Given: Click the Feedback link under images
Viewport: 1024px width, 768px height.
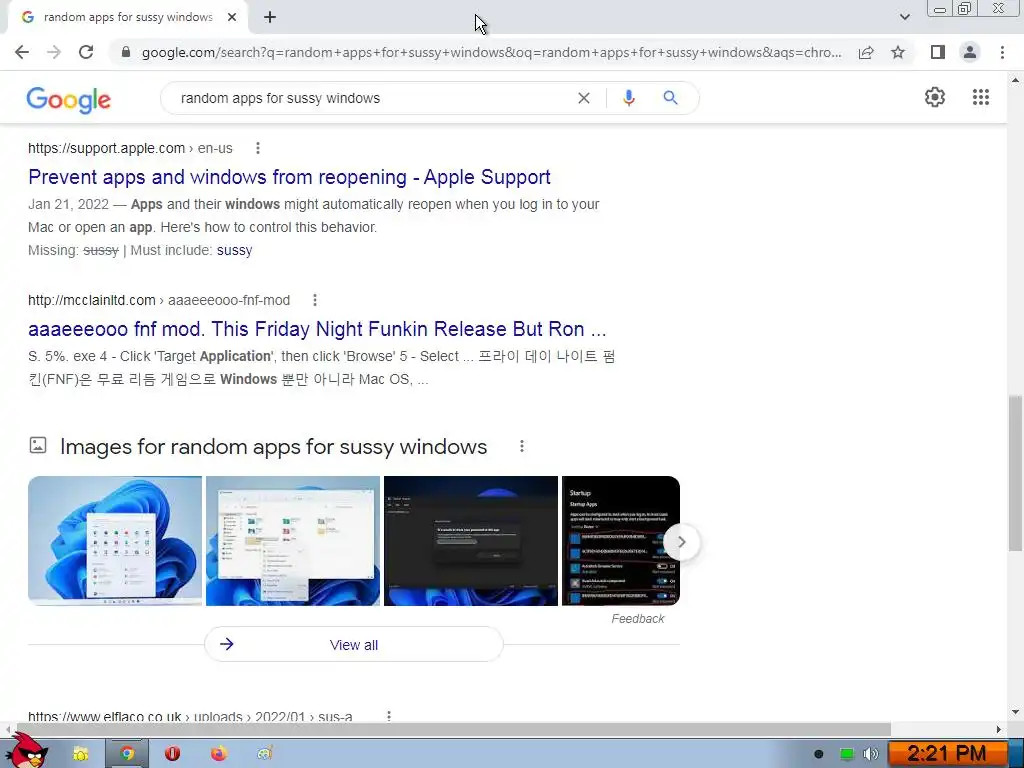Looking at the screenshot, I should (637, 618).
